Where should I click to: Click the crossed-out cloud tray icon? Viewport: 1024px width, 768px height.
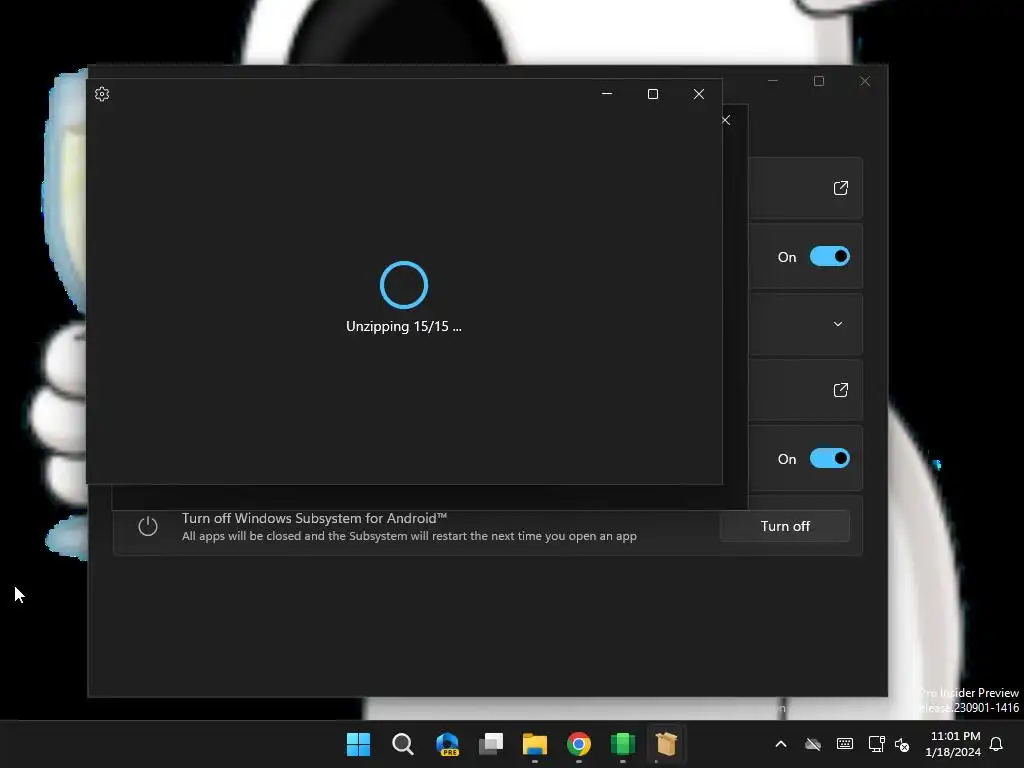[x=812, y=744]
